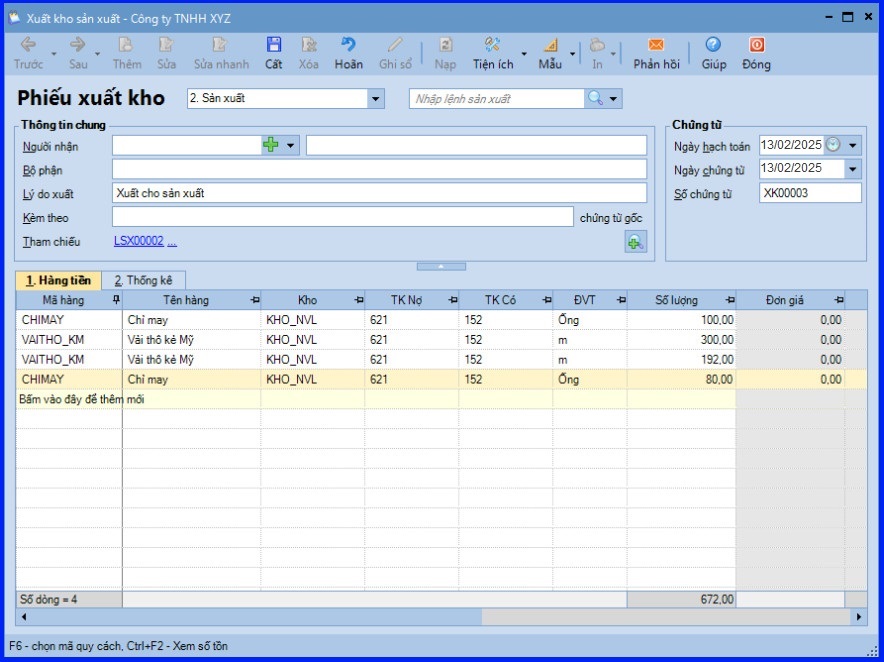
Task: Open reference link LSX00002
Action: click(139, 241)
